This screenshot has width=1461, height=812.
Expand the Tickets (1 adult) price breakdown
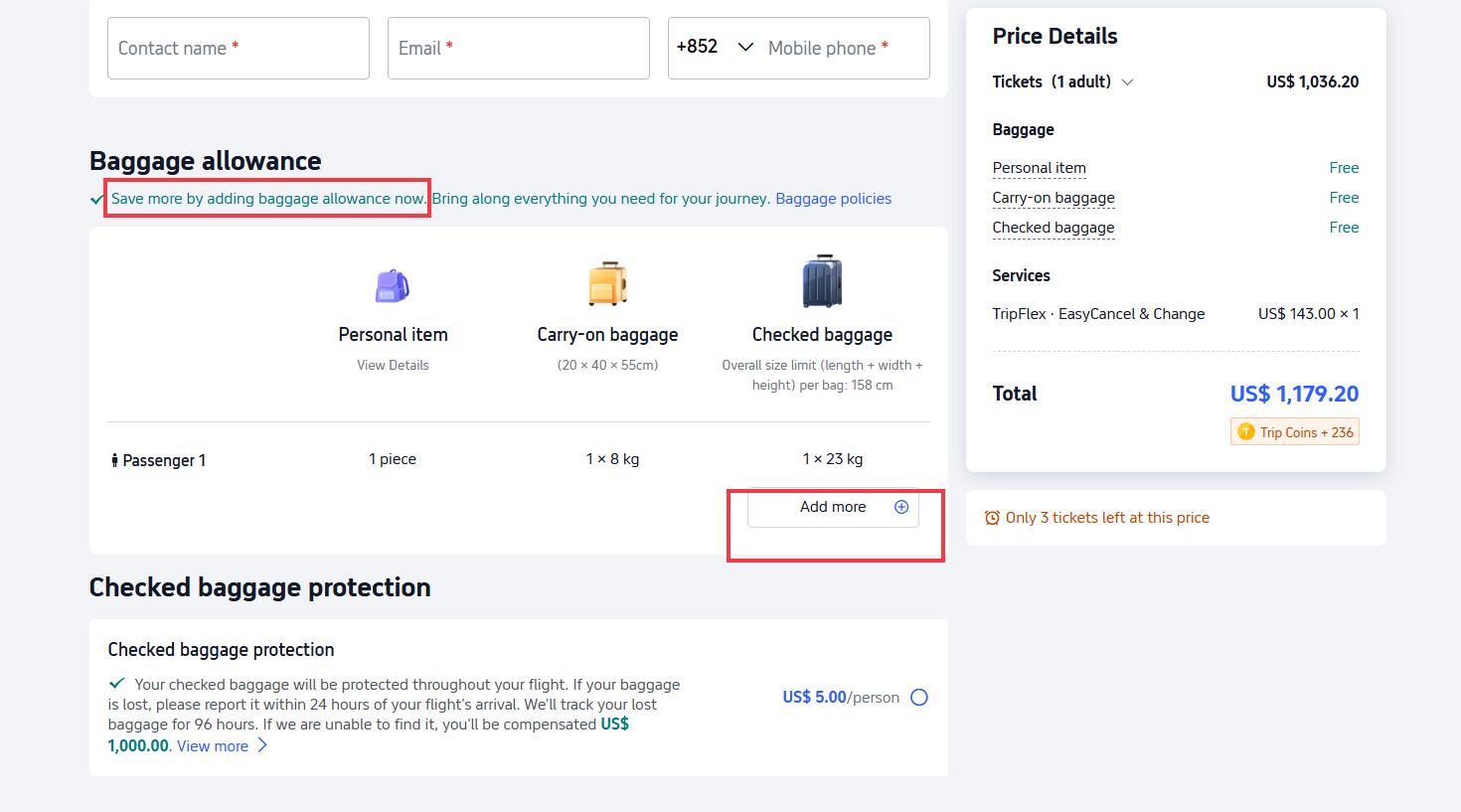point(1127,82)
